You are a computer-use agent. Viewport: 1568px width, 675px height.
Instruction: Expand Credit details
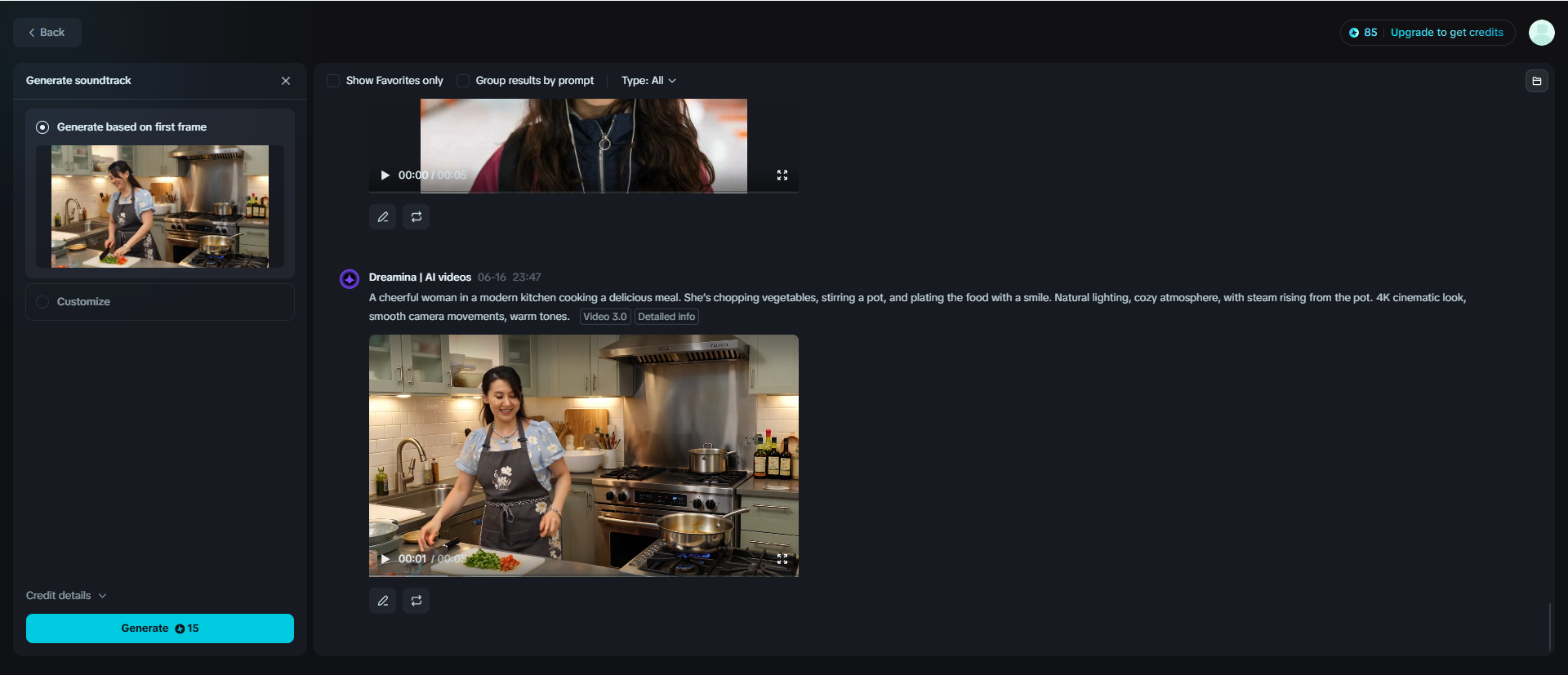tap(66, 596)
